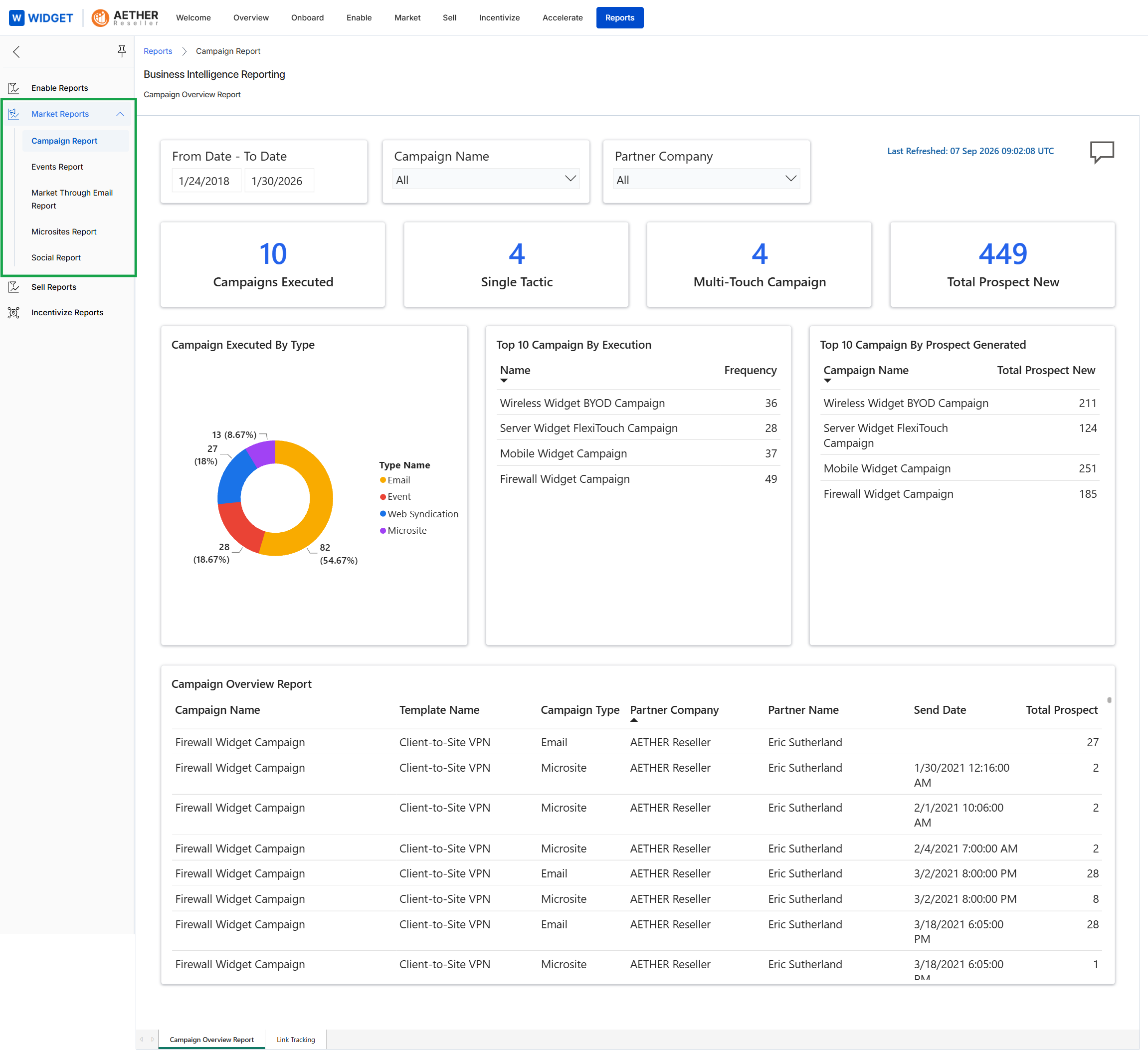Screen dimensions: 1148x1061
Task: Collapse the sidebar with back arrow
Action: point(16,52)
